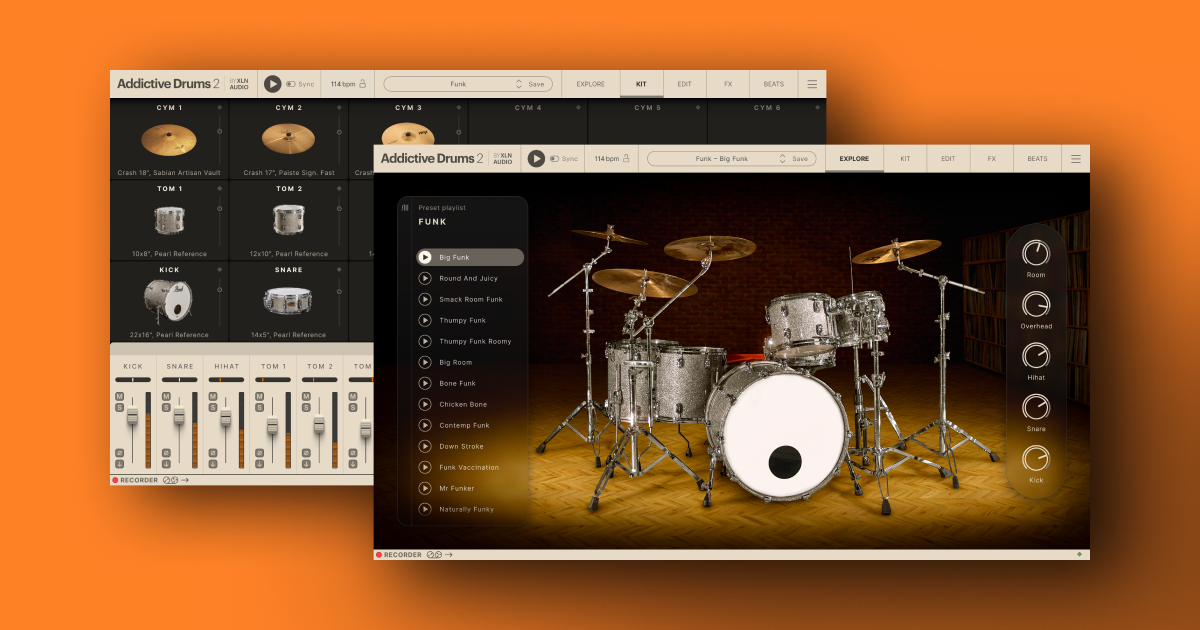Play transport in the back Kit window
Screen dimensions: 1200x630
272,84
